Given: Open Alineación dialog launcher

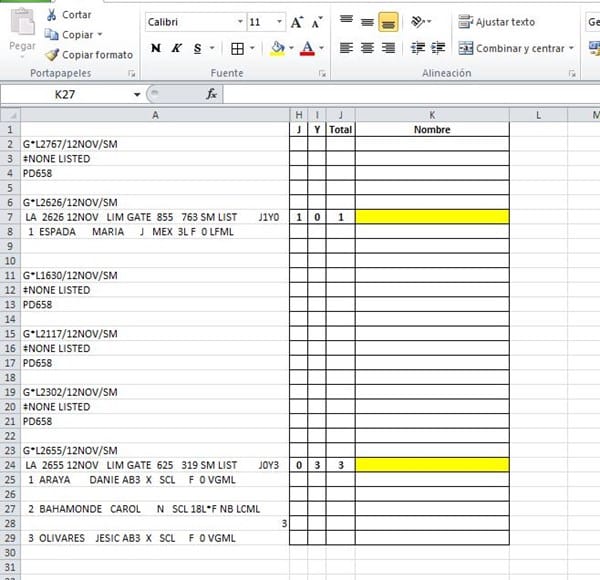Looking at the screenshot, I should 572,73.
